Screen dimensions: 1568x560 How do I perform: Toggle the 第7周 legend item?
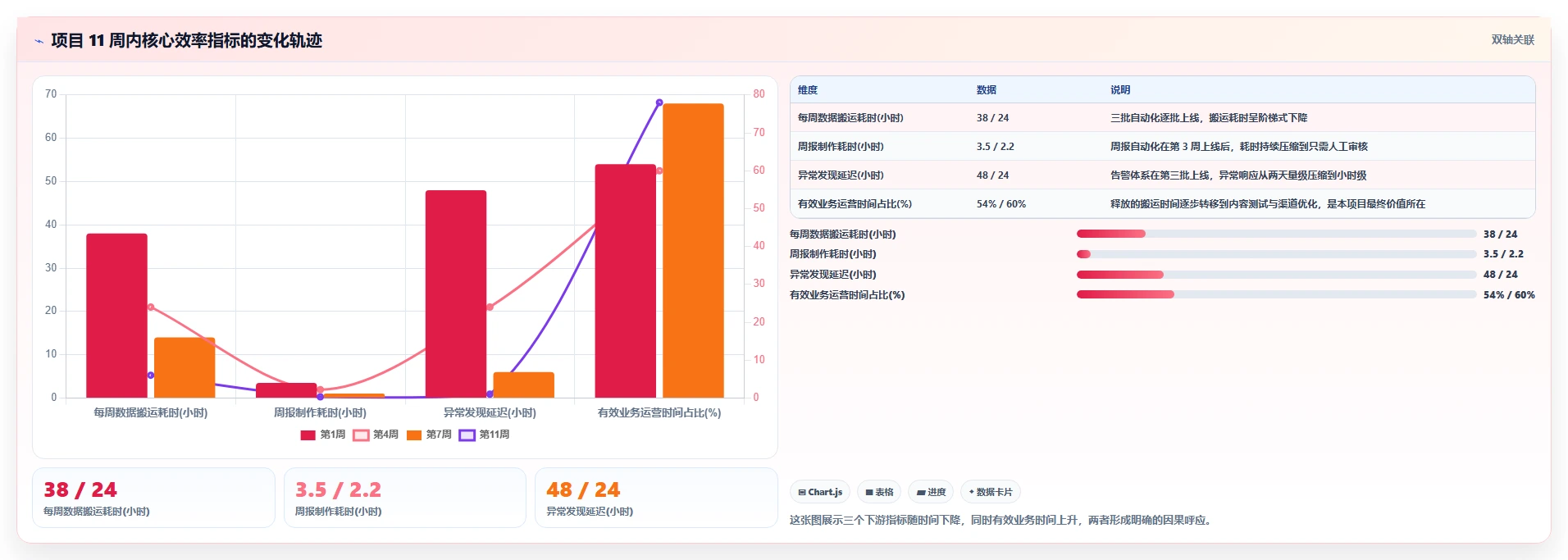(429, 435)
